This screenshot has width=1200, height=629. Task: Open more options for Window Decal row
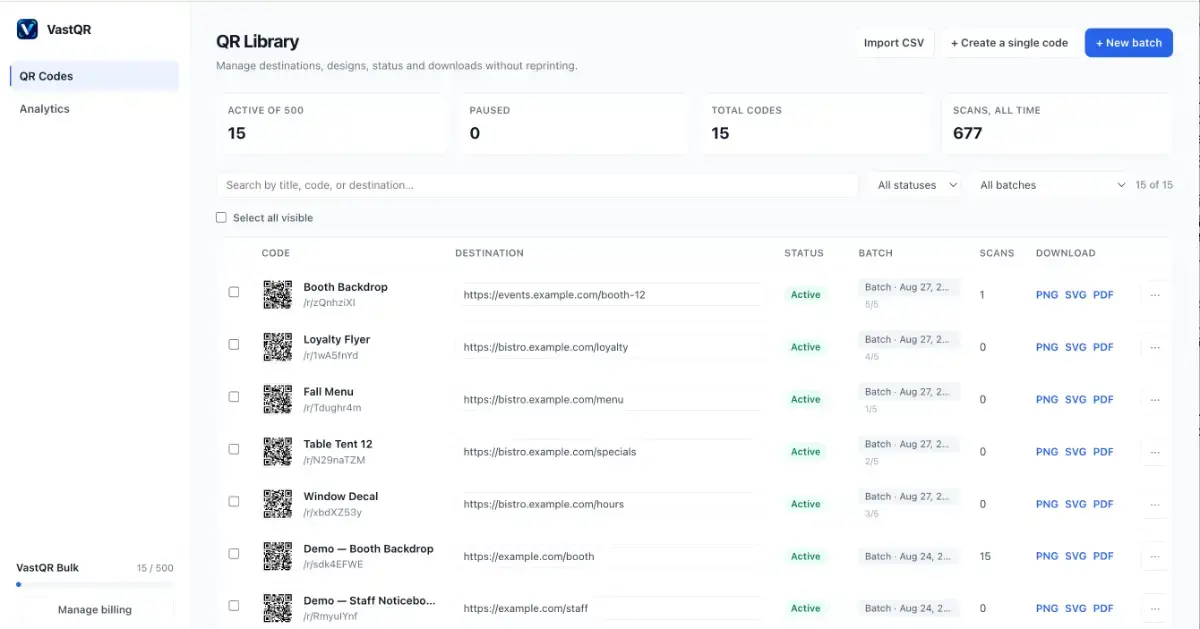point(1155,504)
